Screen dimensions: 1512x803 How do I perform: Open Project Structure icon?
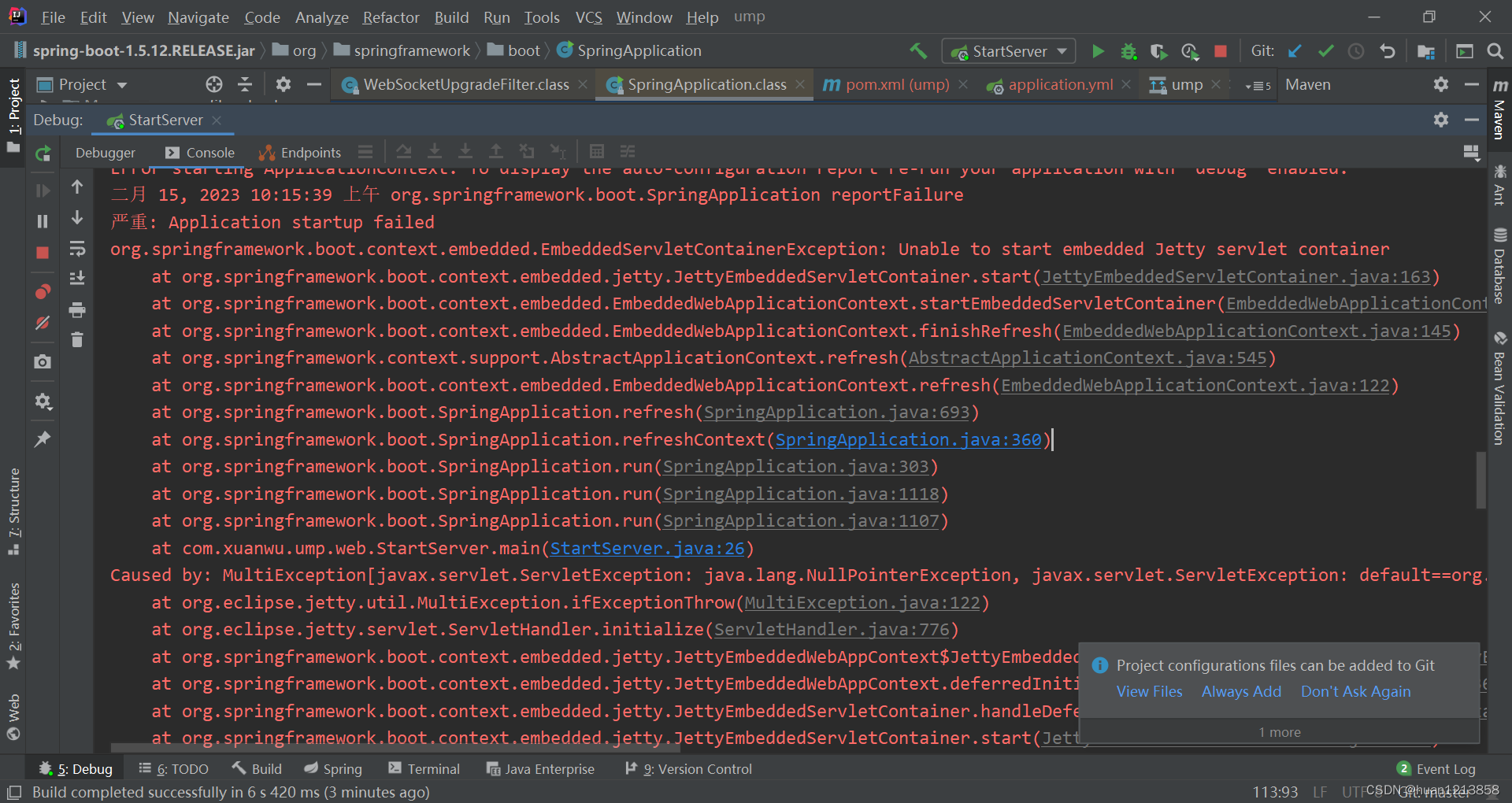point(1425,51)
